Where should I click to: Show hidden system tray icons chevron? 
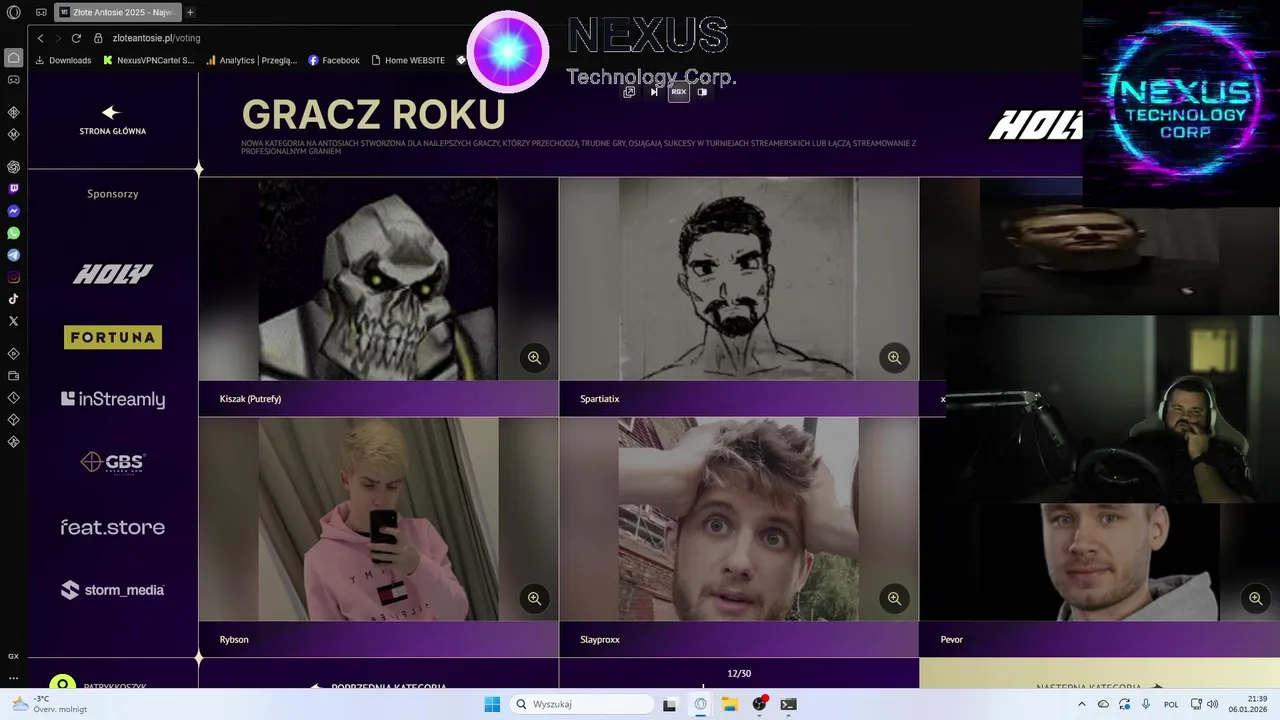click(x=1081, y=704)
